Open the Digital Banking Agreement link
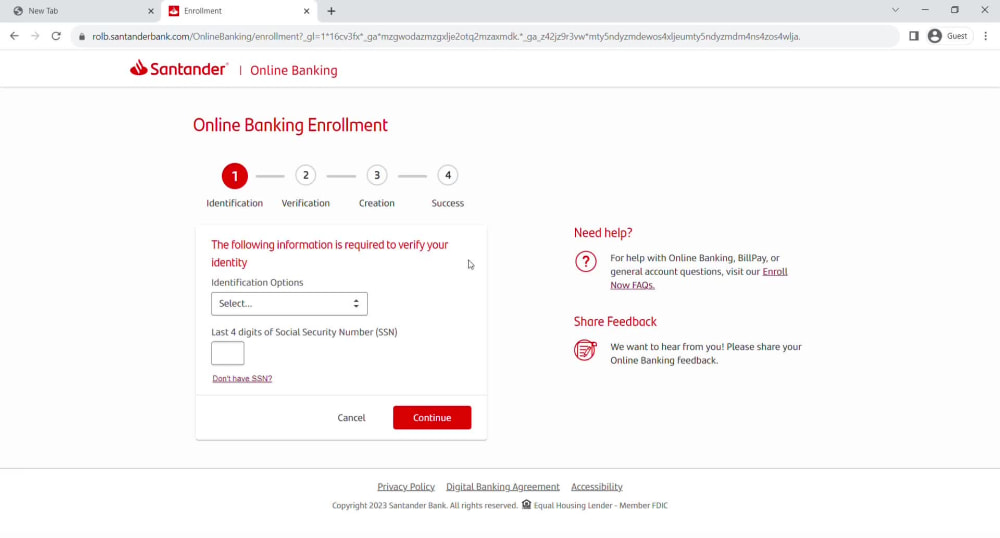Image resolution: width=1000 pixels, height=538 pixels. (503, 486)
